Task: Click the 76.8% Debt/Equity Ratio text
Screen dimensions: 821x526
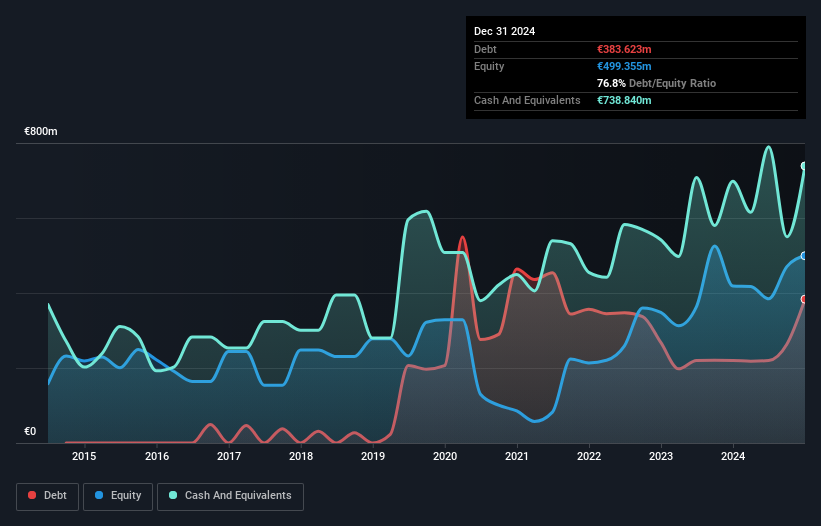Action: click(x=657, y=83)
